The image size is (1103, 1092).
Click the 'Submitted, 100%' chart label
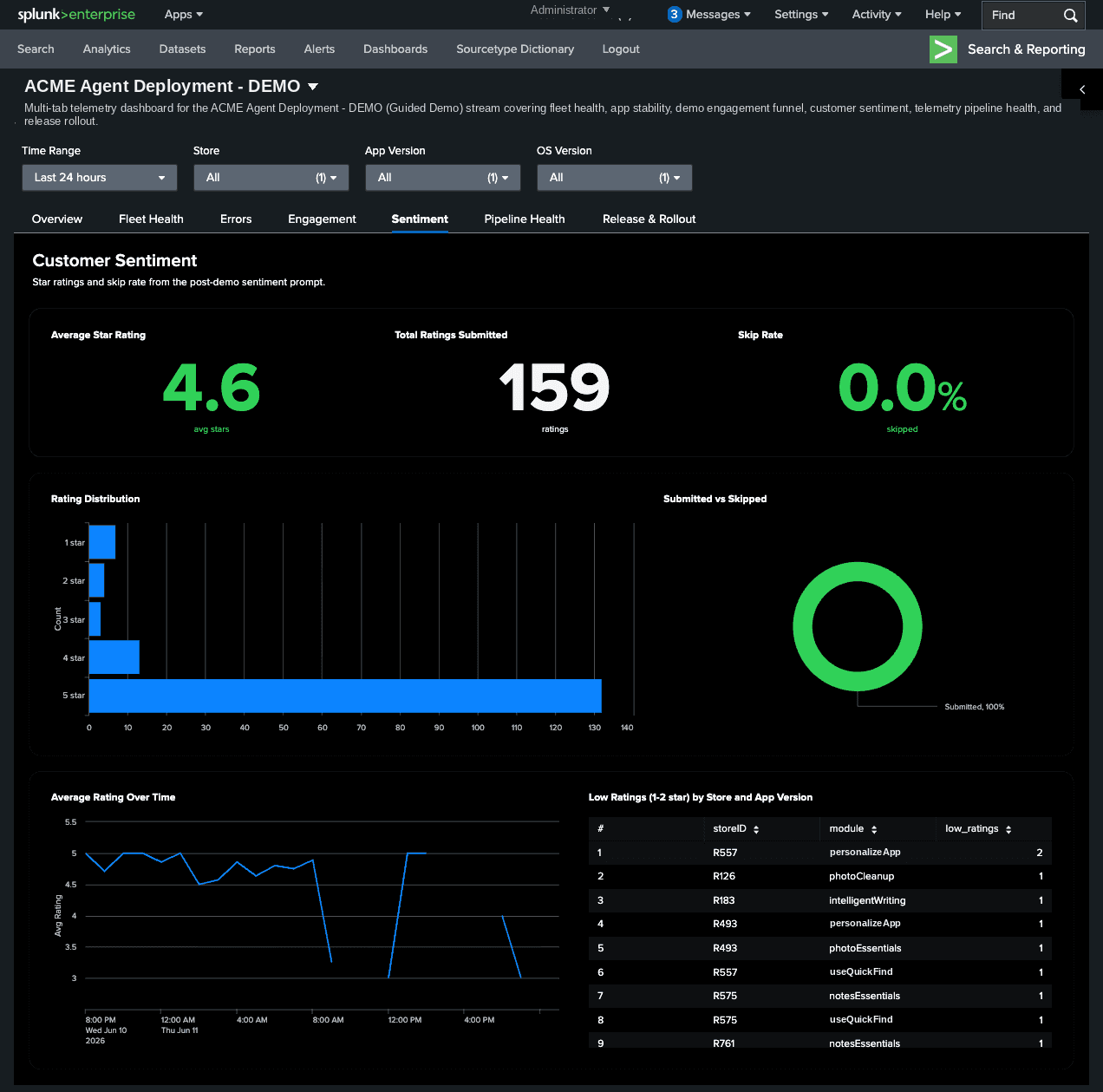coord(975,707)
